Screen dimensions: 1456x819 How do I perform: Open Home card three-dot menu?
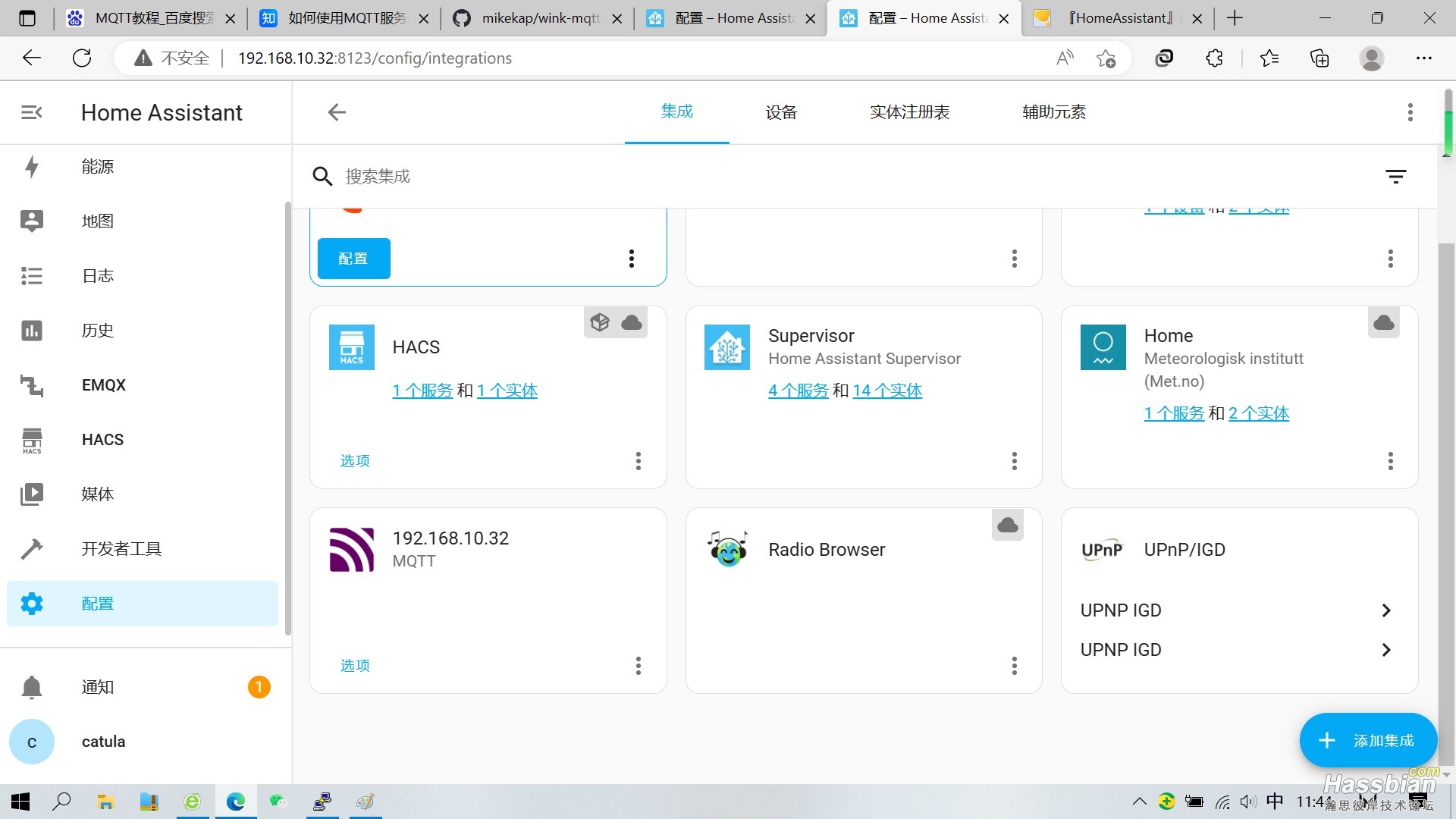click(1391, 461)
